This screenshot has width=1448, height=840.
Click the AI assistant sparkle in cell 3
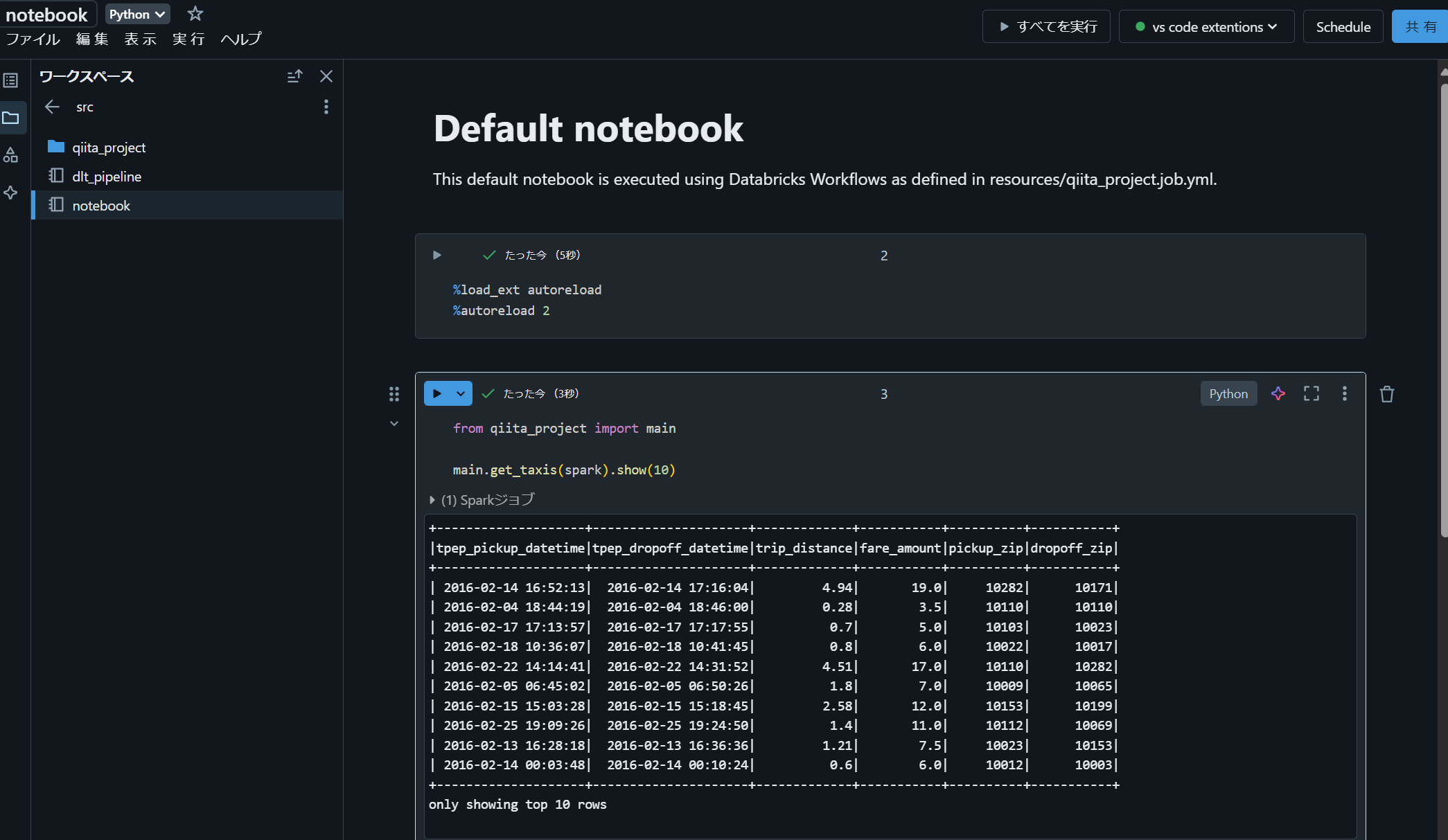1278,394
